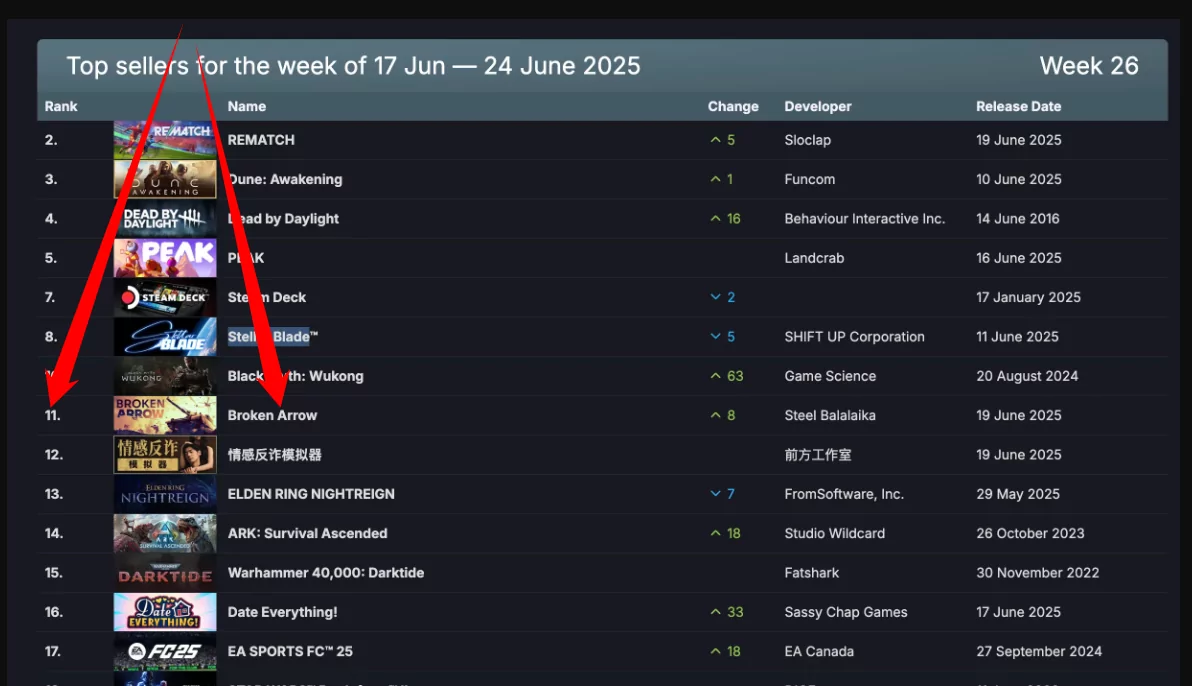Select the 10 June 2025 release date
This screenshot has width=1192, height=686.
(x=1019, y=179)
